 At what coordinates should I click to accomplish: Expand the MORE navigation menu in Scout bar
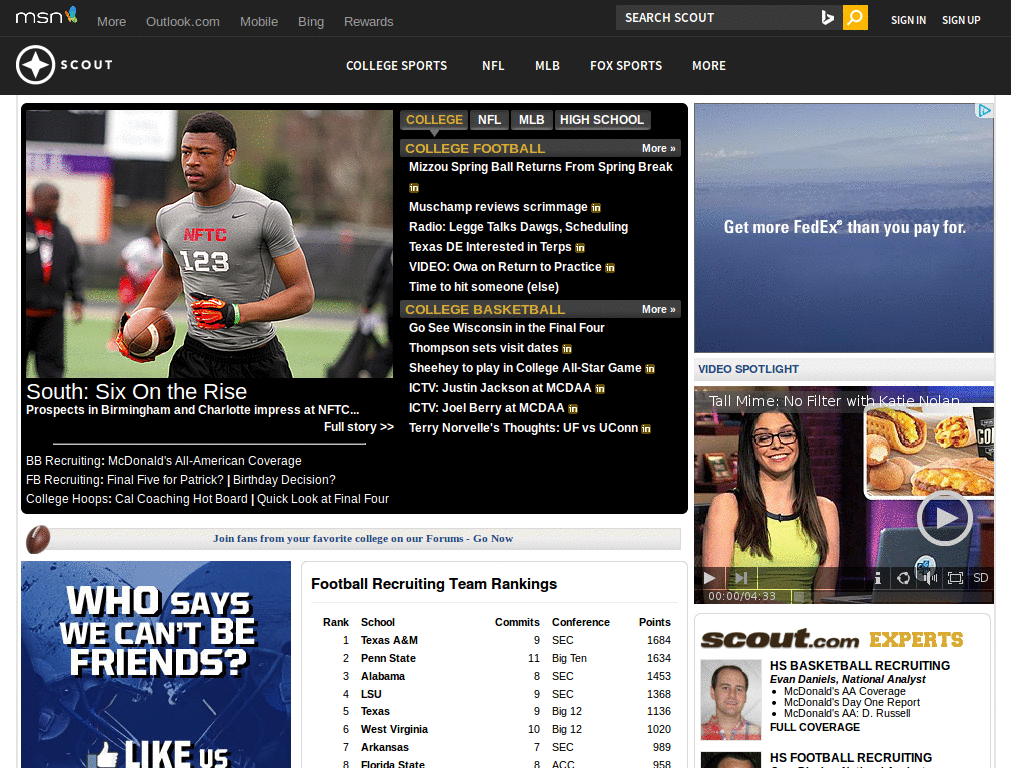pos(709,66)
